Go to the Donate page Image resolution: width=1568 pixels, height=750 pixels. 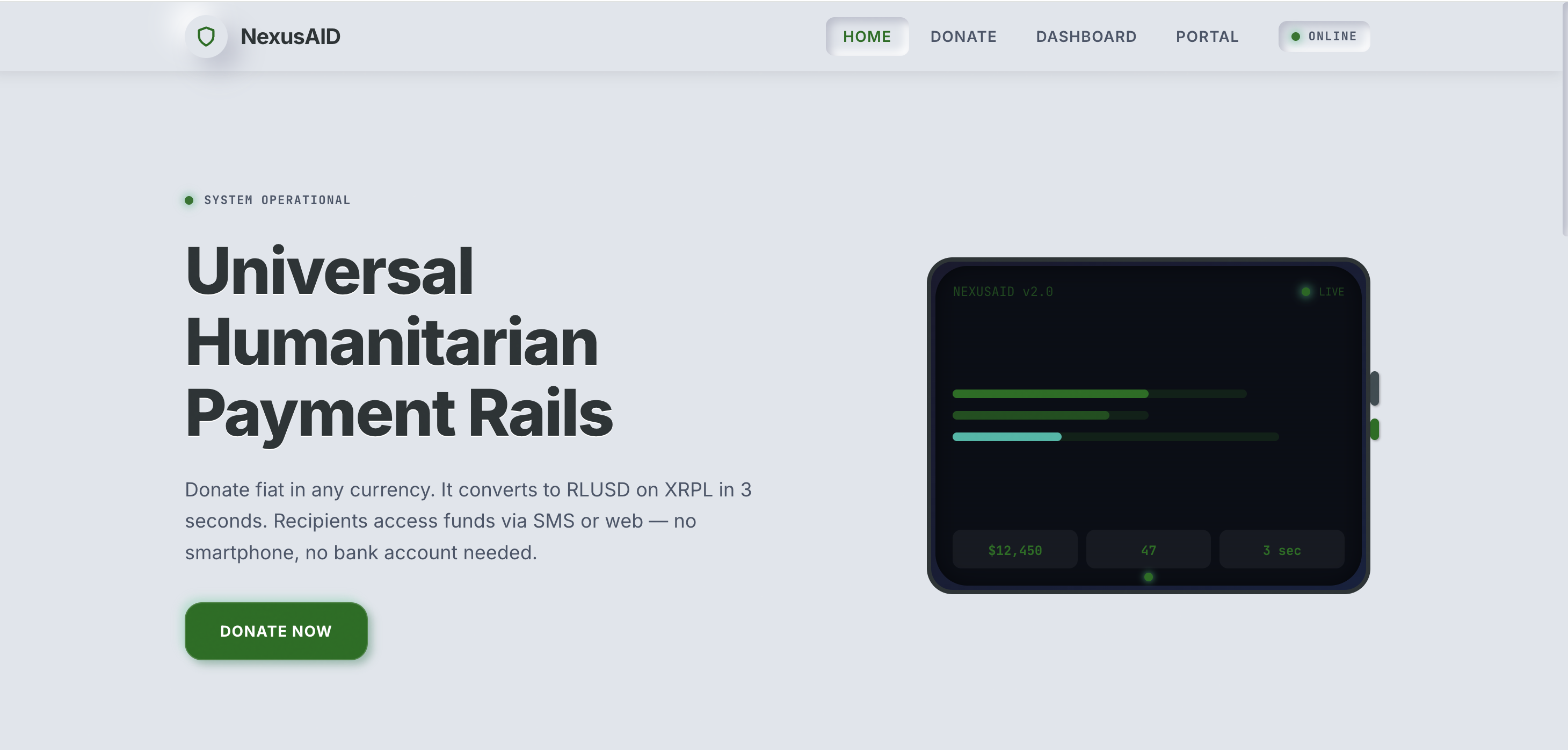963,37
